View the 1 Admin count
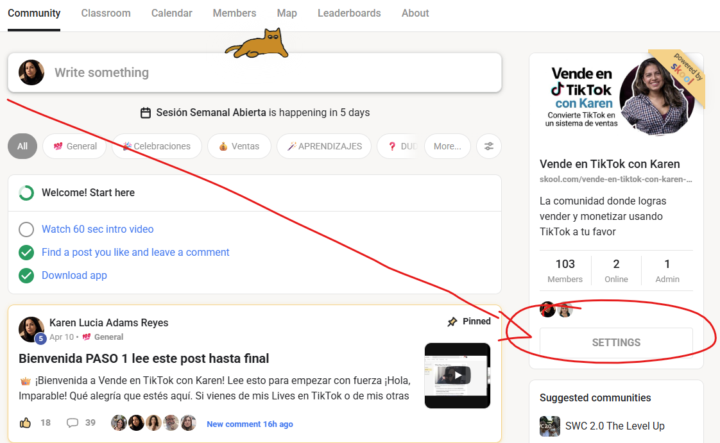Screen dimensions: 720x443 [x=667, y=270]
